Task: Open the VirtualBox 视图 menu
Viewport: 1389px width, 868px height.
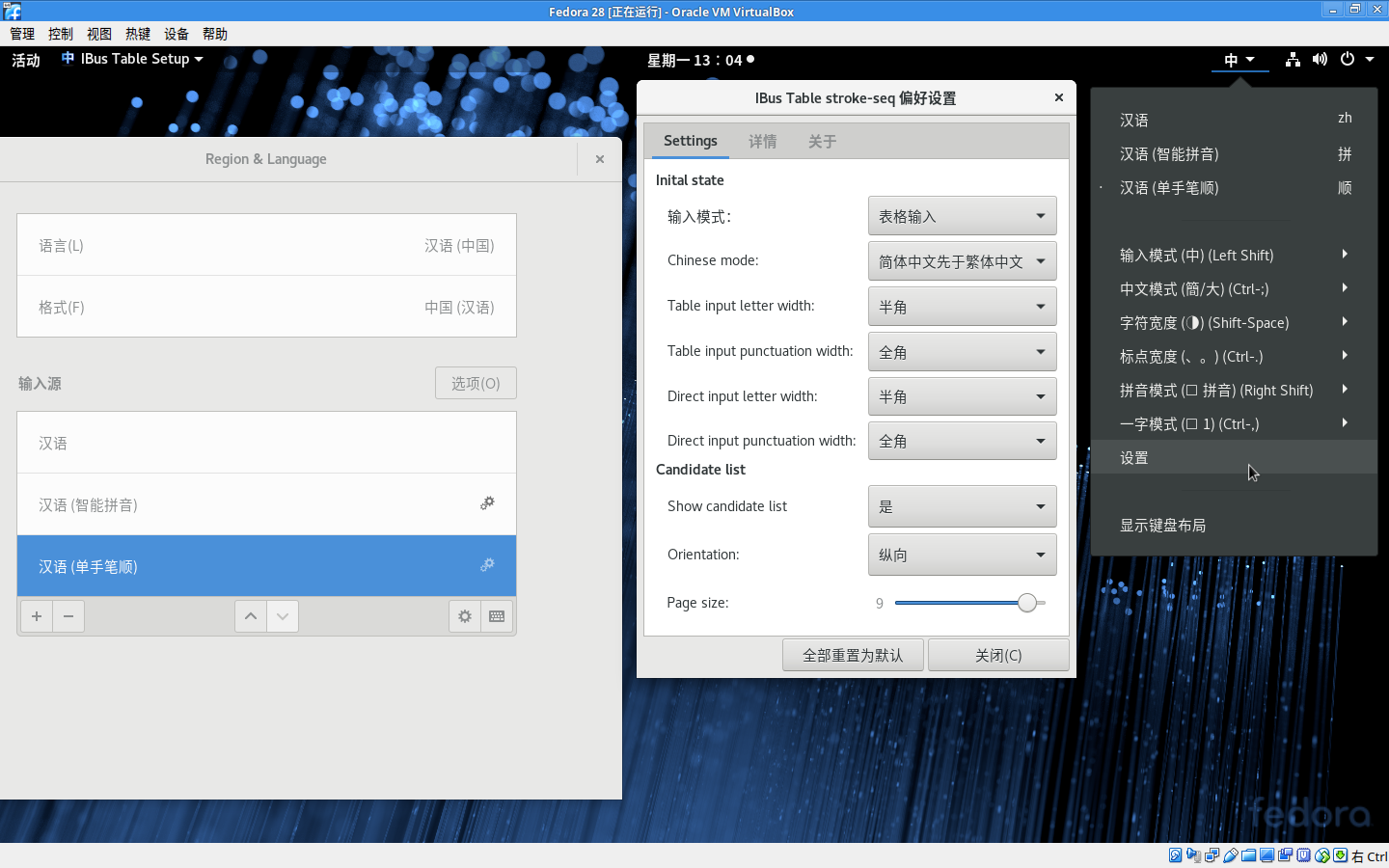Action: (99, 34)
